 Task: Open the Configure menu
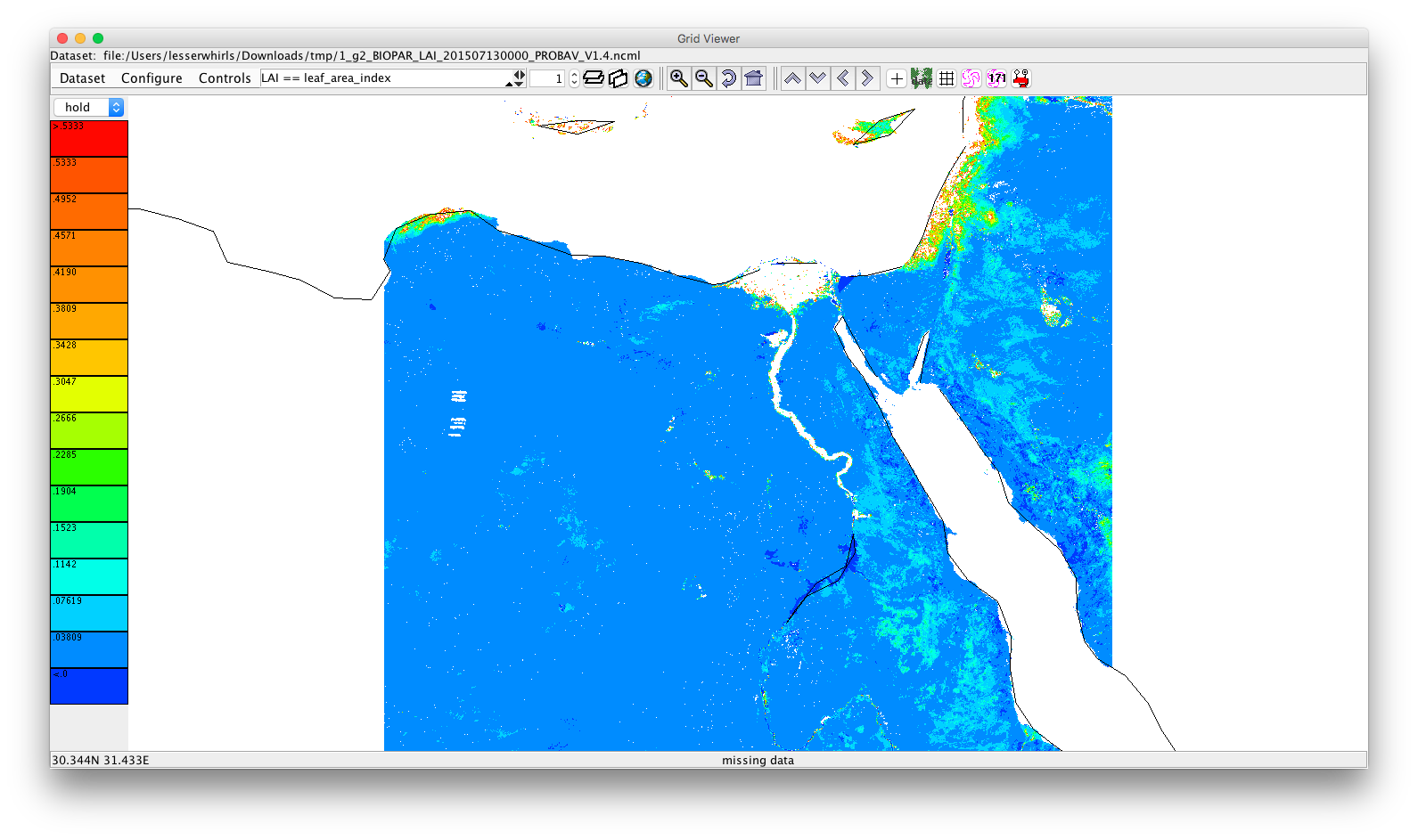(152, 78)
